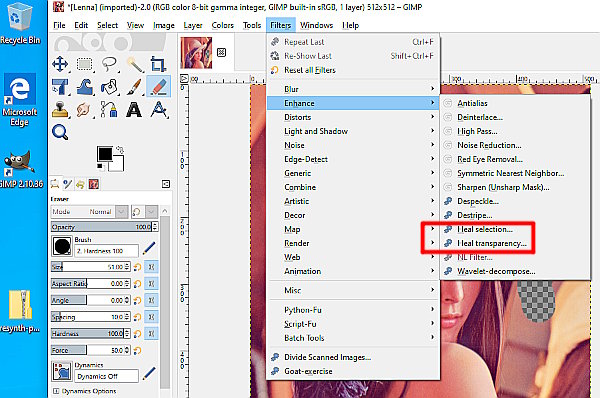Expand the Python-Fu submenu
This screenshot has height=398, width=600.
click(353, 310)
